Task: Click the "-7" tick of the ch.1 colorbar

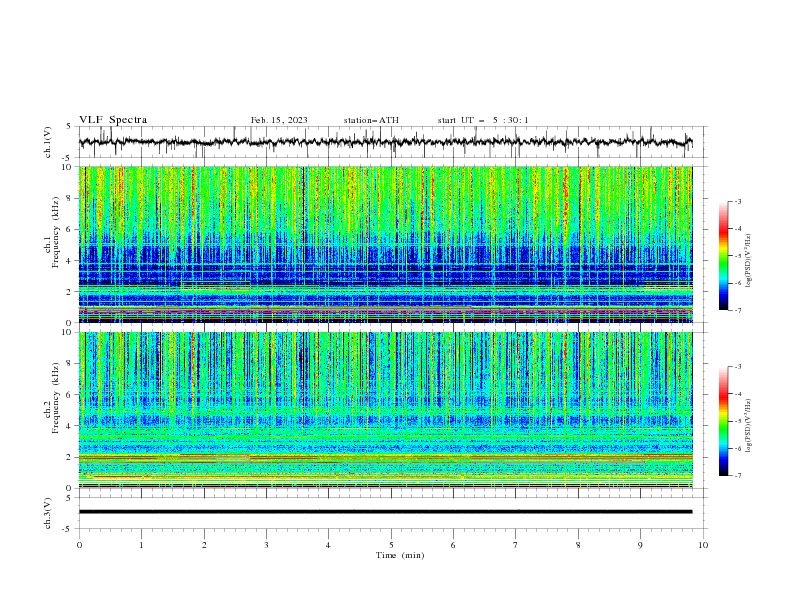Action: point(737,310)
